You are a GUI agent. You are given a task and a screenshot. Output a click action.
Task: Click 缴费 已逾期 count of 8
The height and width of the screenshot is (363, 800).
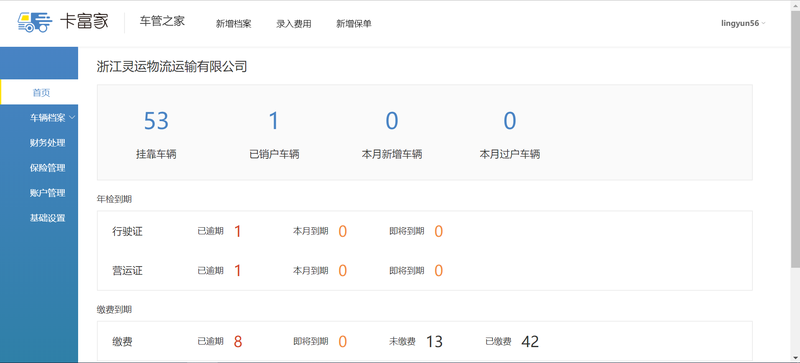(238, 342)
